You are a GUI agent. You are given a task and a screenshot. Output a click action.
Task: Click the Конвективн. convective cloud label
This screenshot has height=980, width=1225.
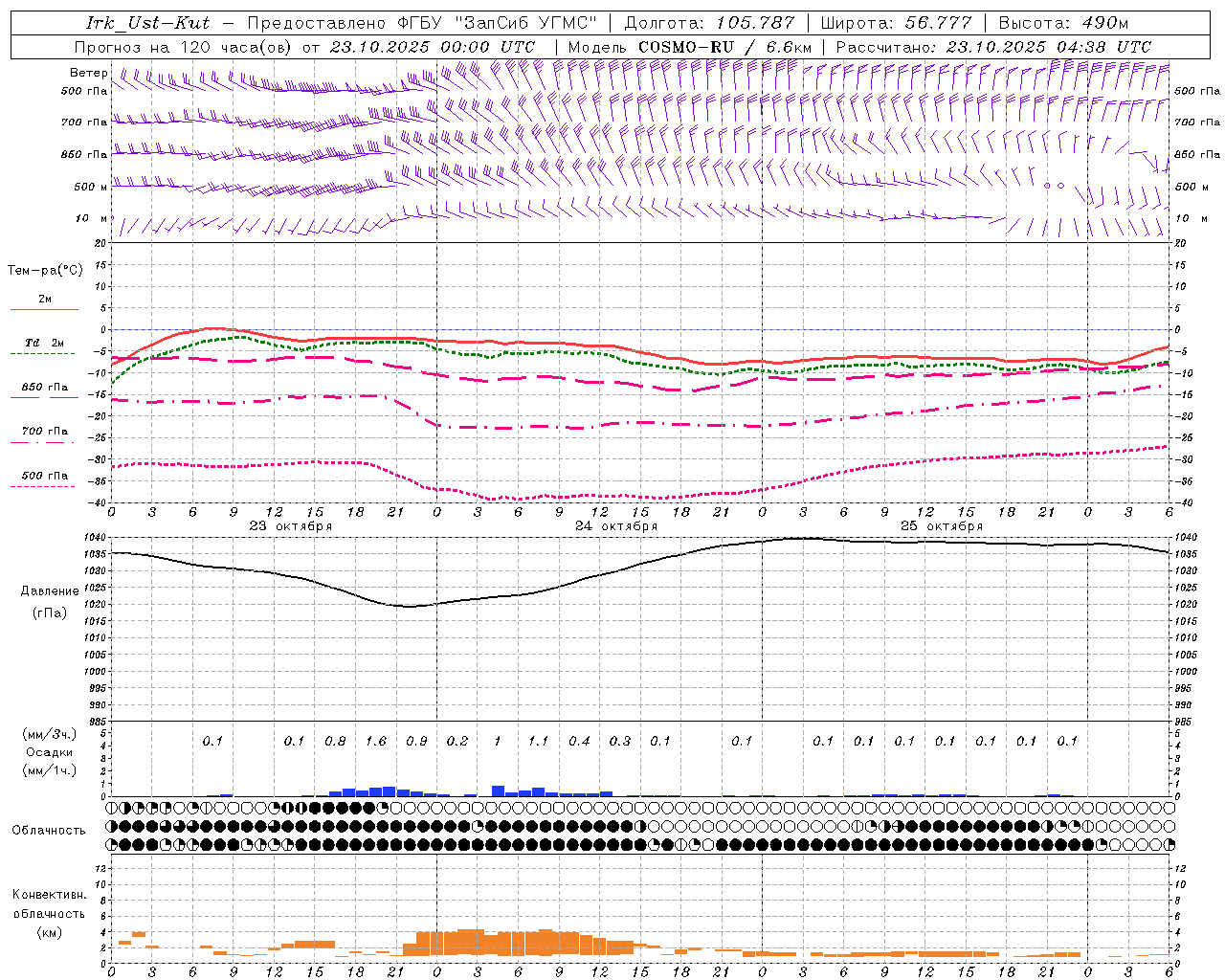(x=49, y=895)
